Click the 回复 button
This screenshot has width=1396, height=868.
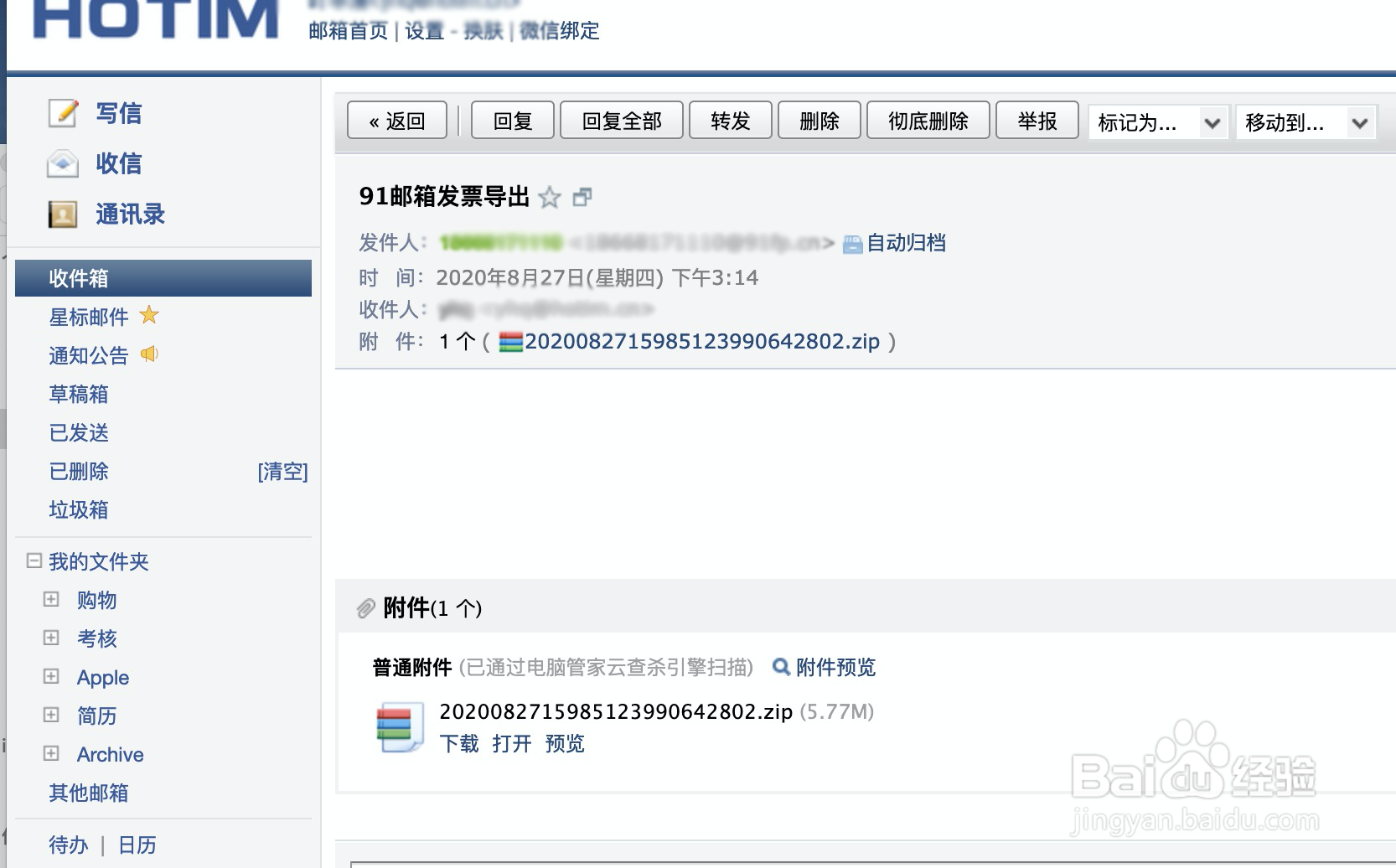[x=513, y=121]
